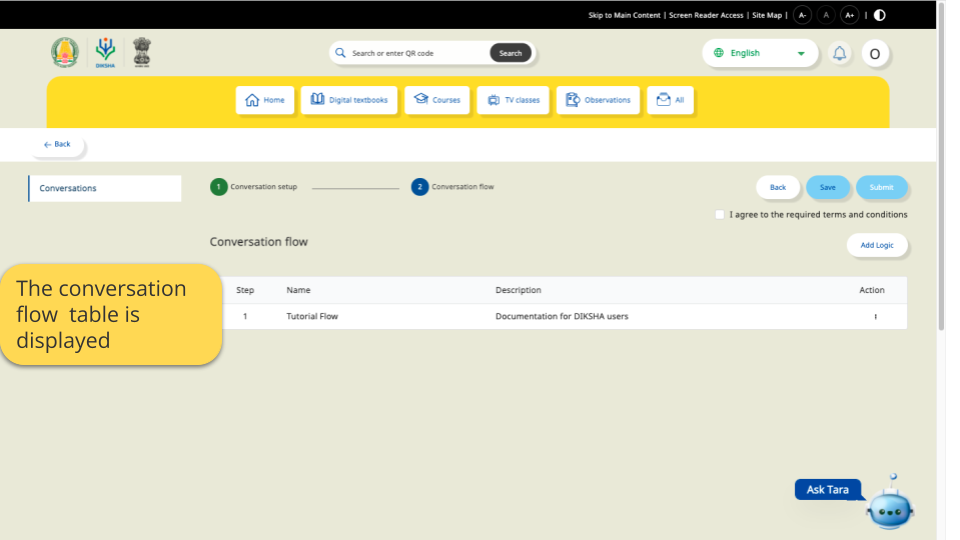Click the Skip to Main Content link

pos(624,15)
